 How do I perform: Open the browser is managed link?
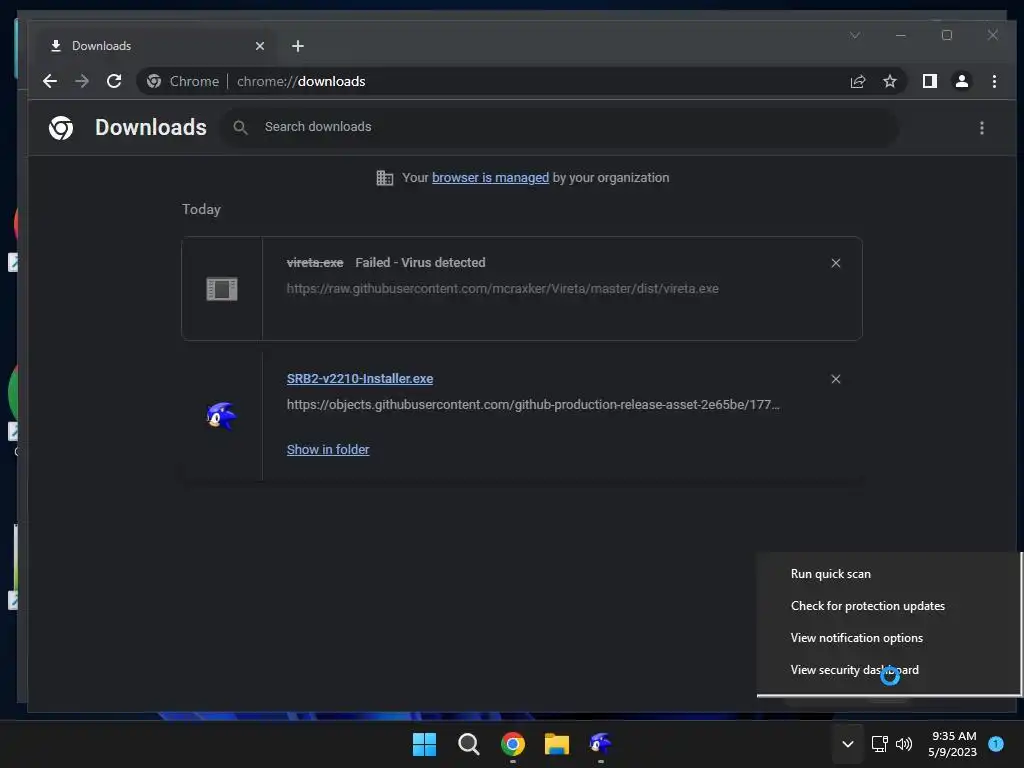pos(490,178)
